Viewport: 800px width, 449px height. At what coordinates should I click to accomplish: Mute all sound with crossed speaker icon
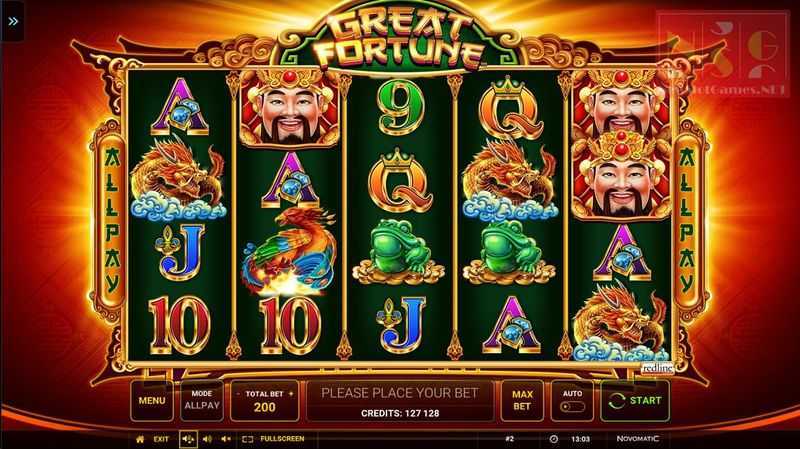tap(226, 439)
